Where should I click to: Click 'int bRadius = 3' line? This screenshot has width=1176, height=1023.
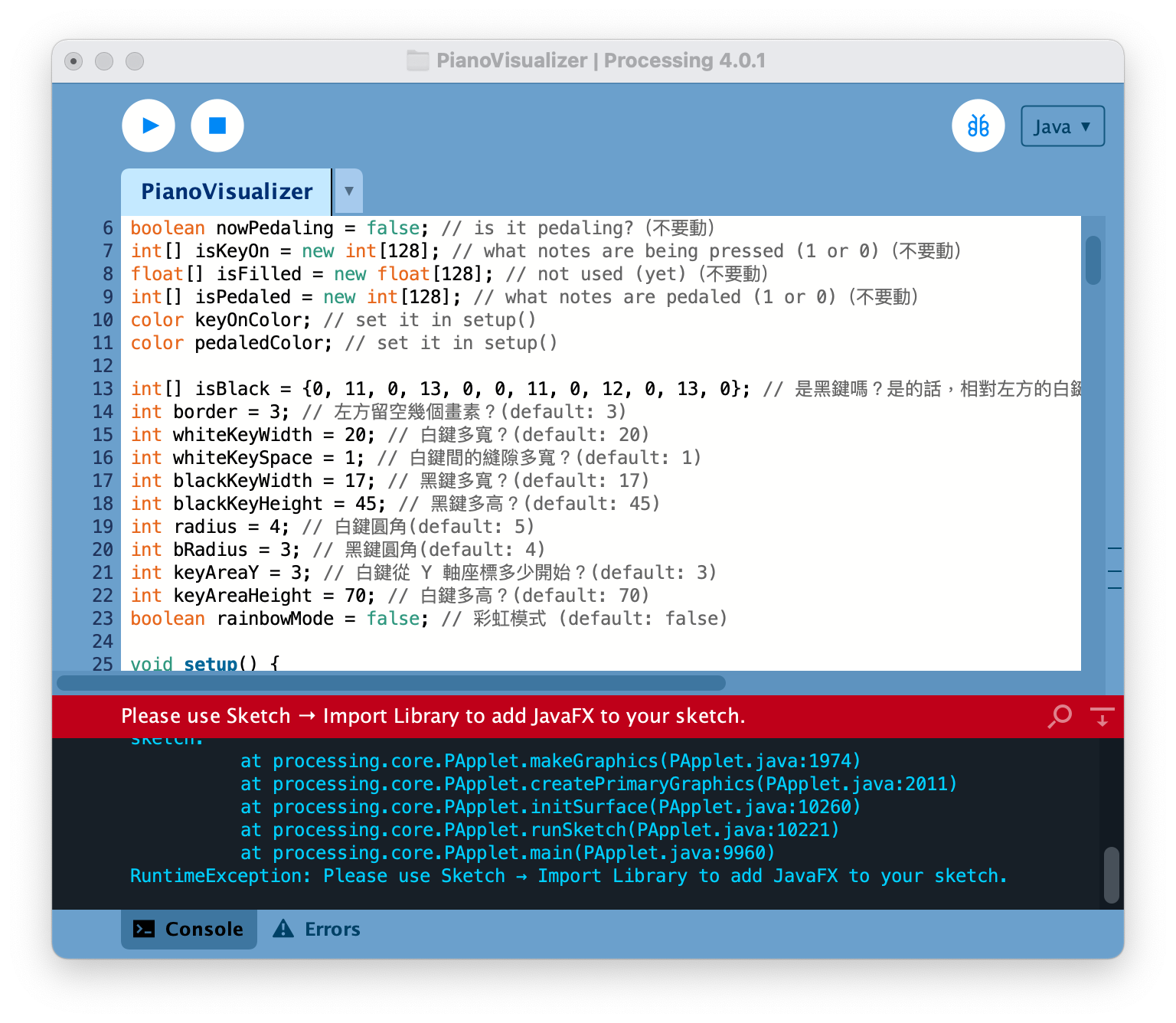338,550
